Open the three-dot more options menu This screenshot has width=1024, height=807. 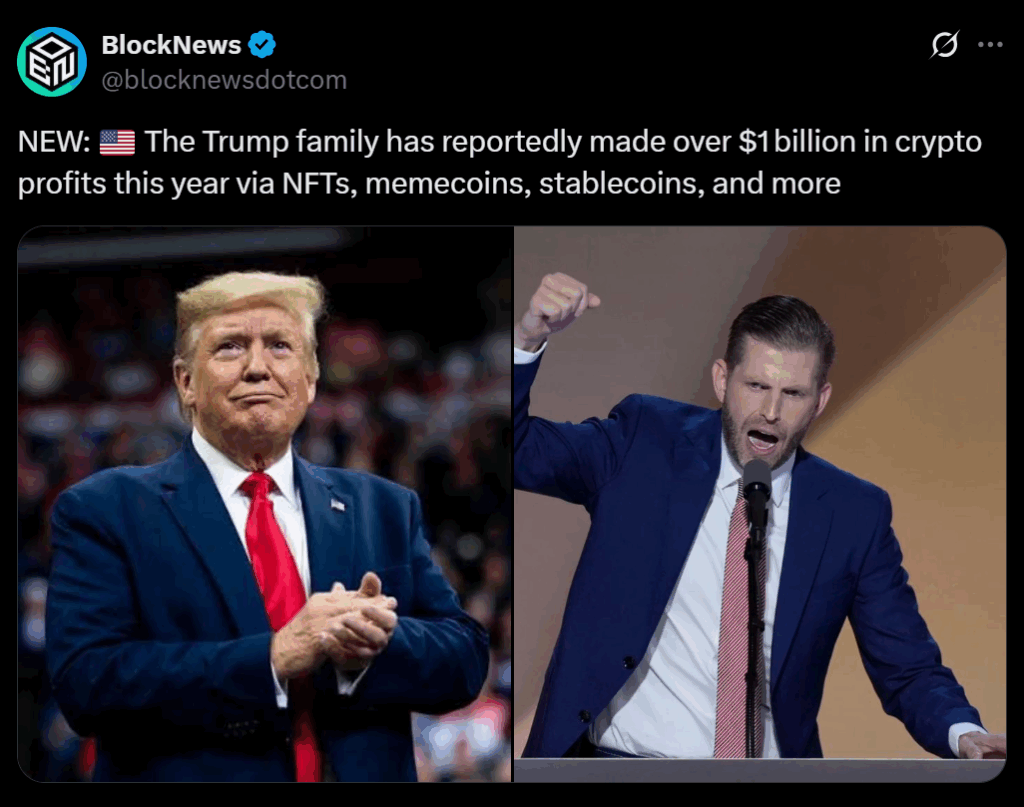pos(990,45)
